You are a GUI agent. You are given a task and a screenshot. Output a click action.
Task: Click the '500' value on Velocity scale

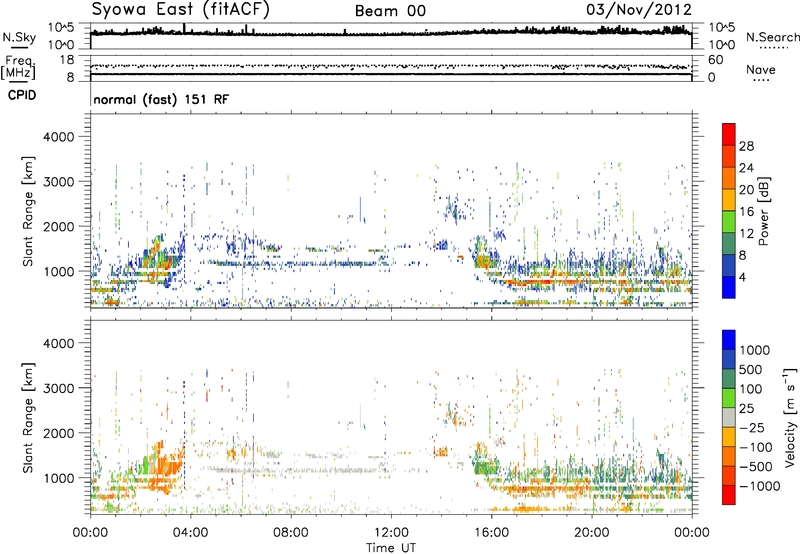point(750,370)
